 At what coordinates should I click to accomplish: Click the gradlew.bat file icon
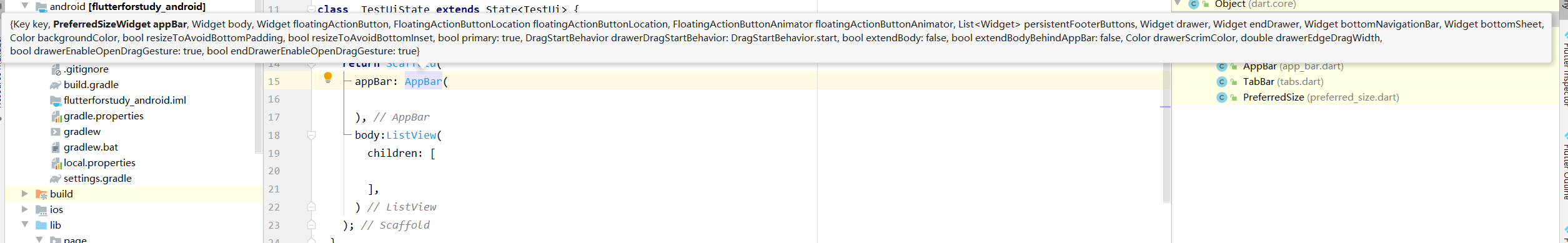coord(56,147)
